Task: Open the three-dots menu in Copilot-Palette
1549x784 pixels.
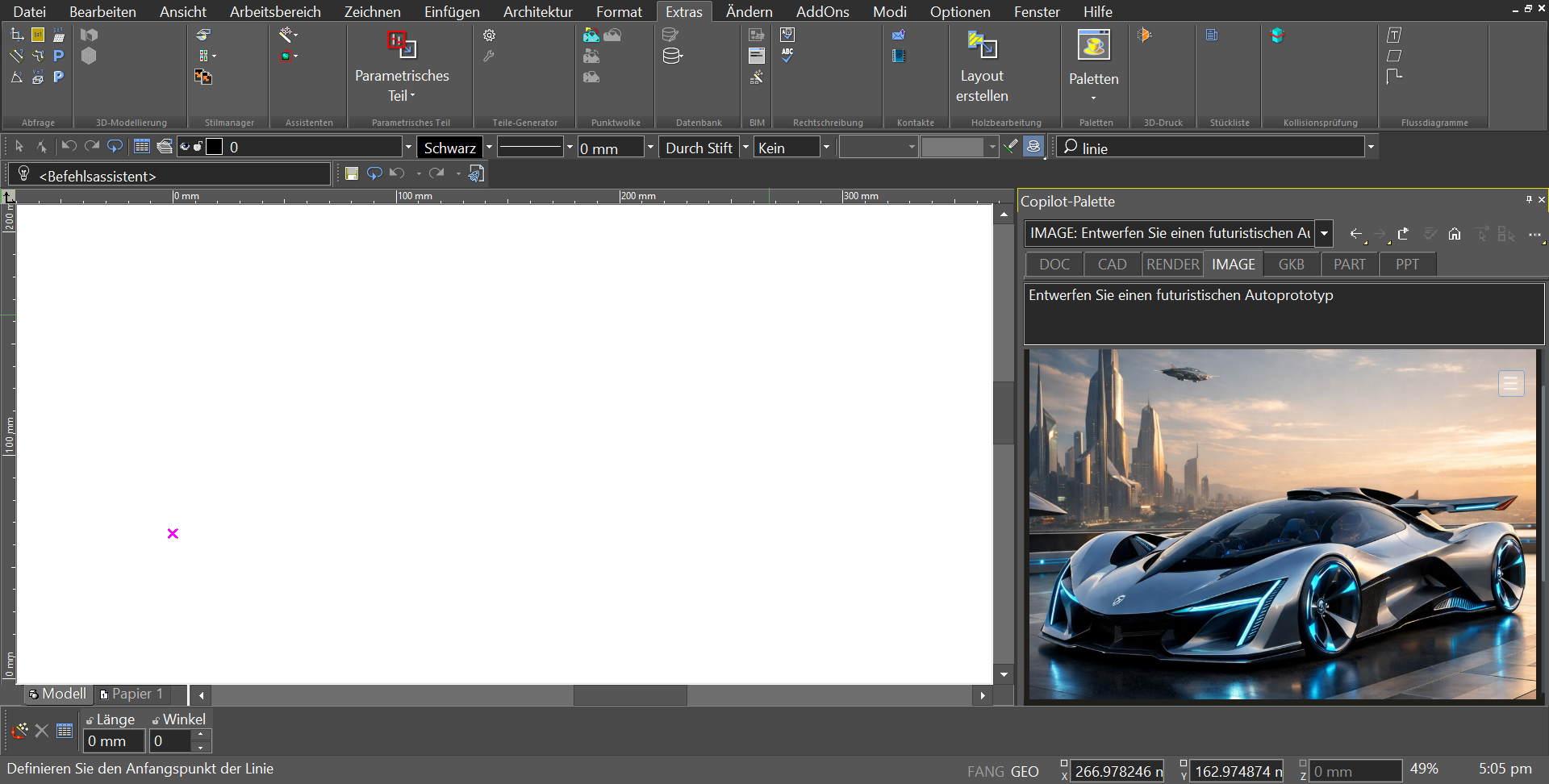Action: 1534,234
